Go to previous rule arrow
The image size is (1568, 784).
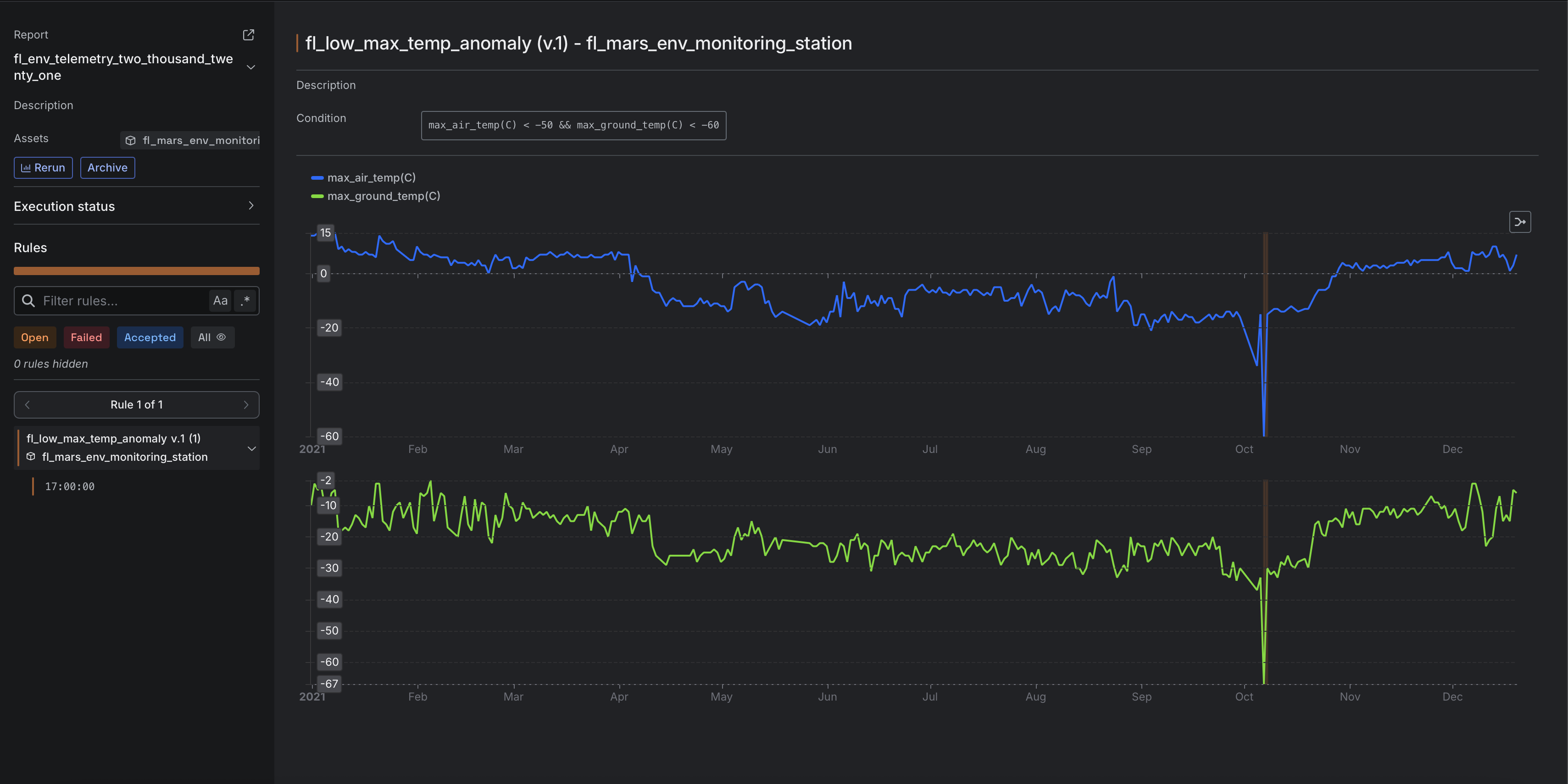28,404
